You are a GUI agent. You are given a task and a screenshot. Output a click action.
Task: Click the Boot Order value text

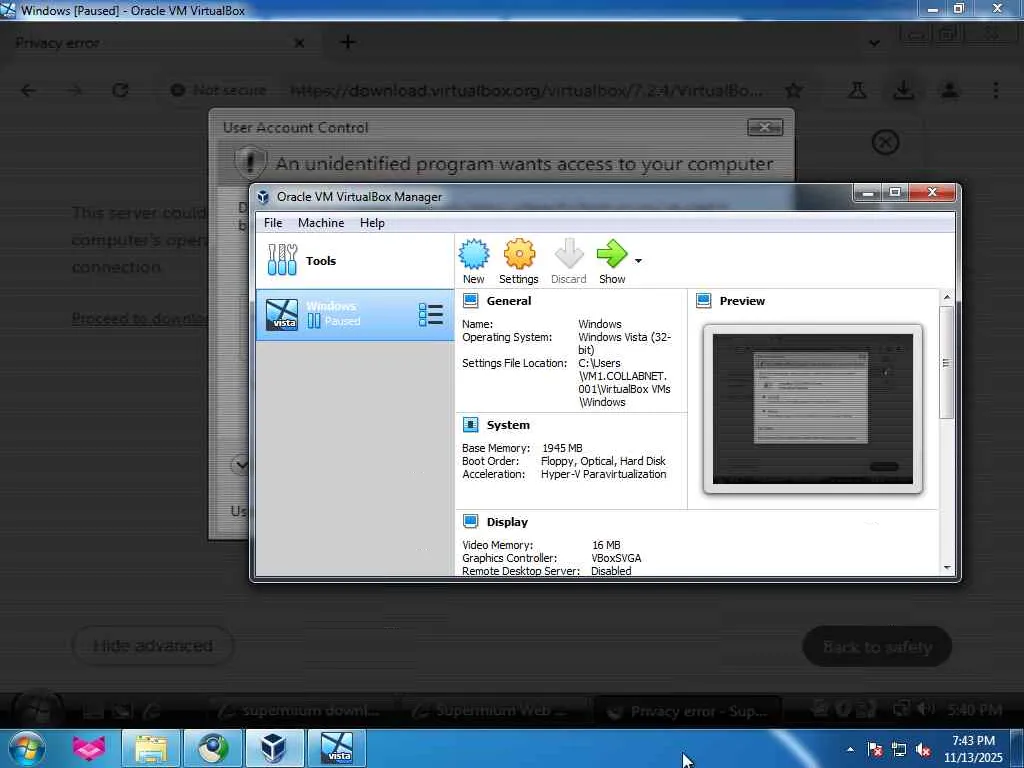click(603, 461)
